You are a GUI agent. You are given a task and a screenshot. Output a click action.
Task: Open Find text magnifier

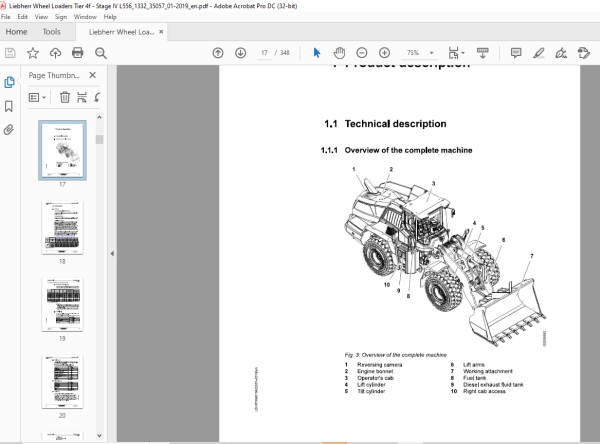(x=101, y=53)
